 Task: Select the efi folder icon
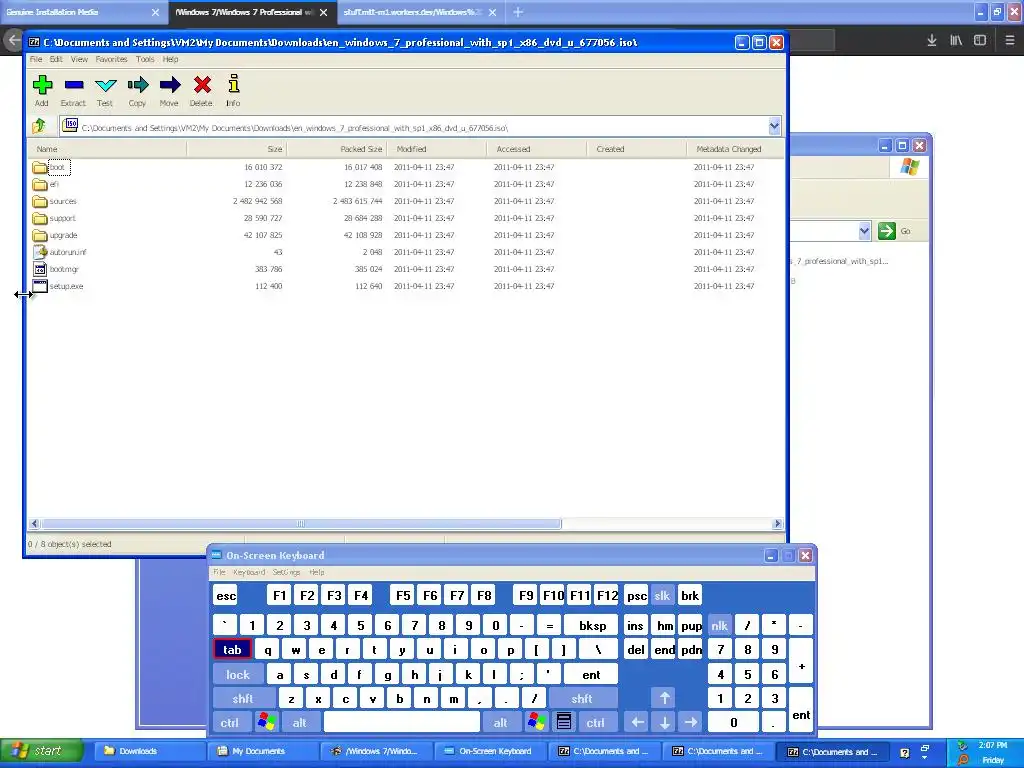pos(39,184)
